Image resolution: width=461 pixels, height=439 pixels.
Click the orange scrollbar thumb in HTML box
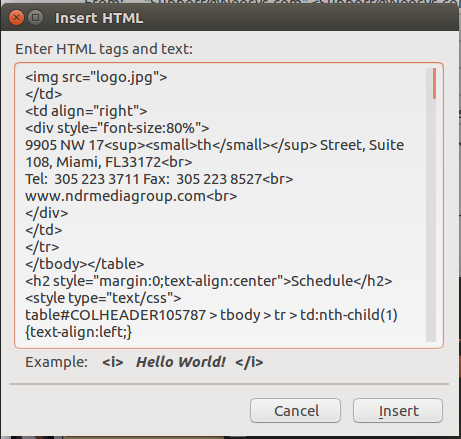tap(434, 84)
